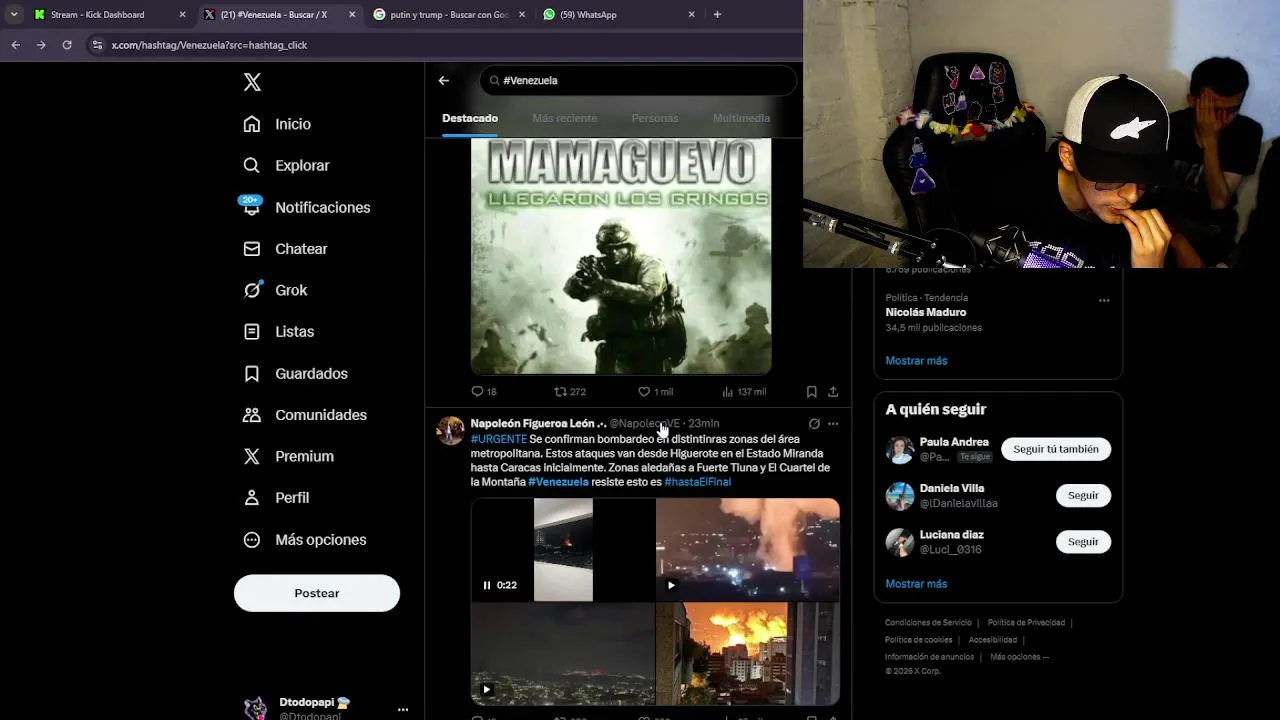Open Accesibilidad link
Screen dimensions: 1280x720
click(x=992, y=640)
